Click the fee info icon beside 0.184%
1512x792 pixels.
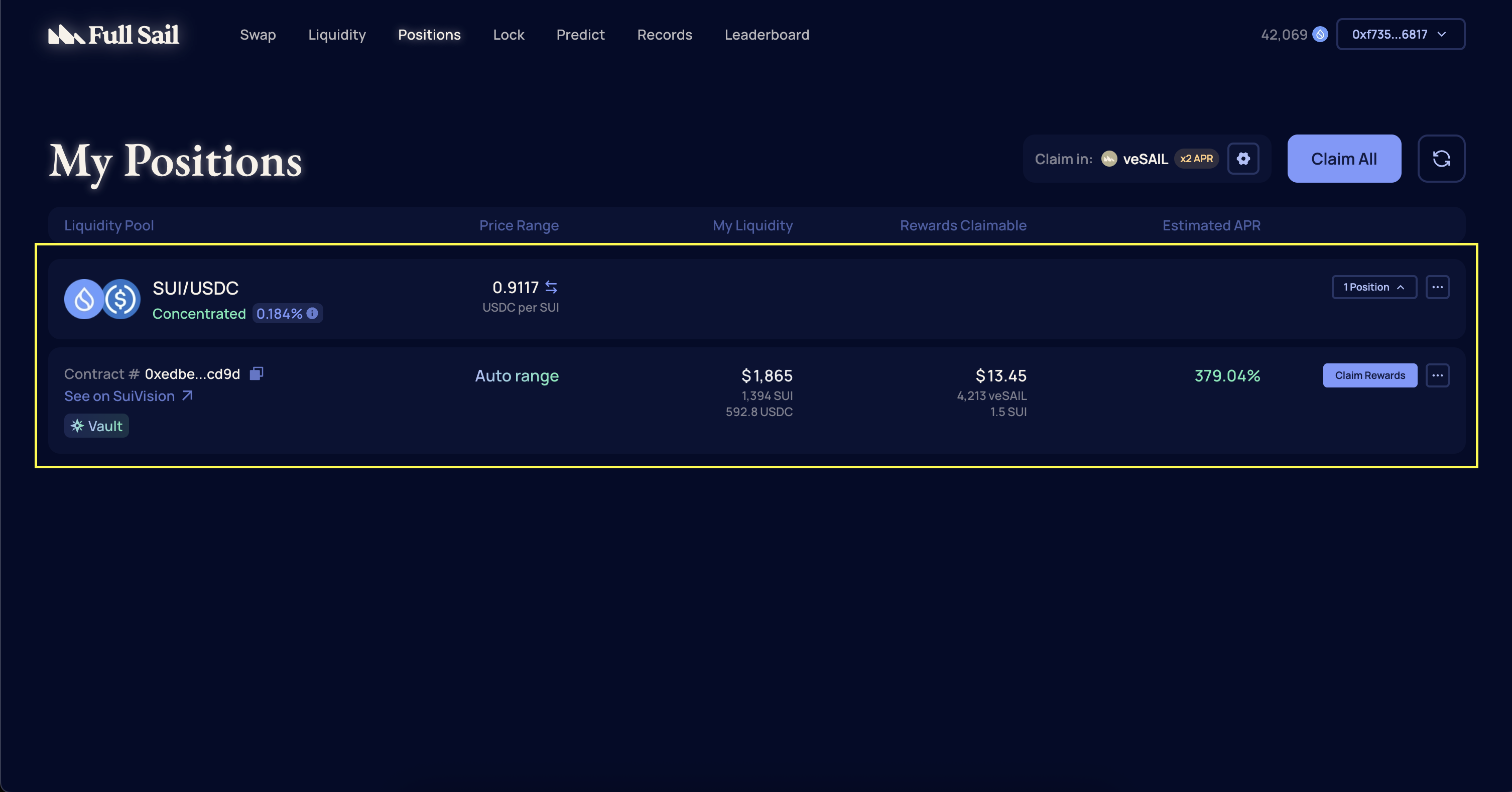[312, 313]
